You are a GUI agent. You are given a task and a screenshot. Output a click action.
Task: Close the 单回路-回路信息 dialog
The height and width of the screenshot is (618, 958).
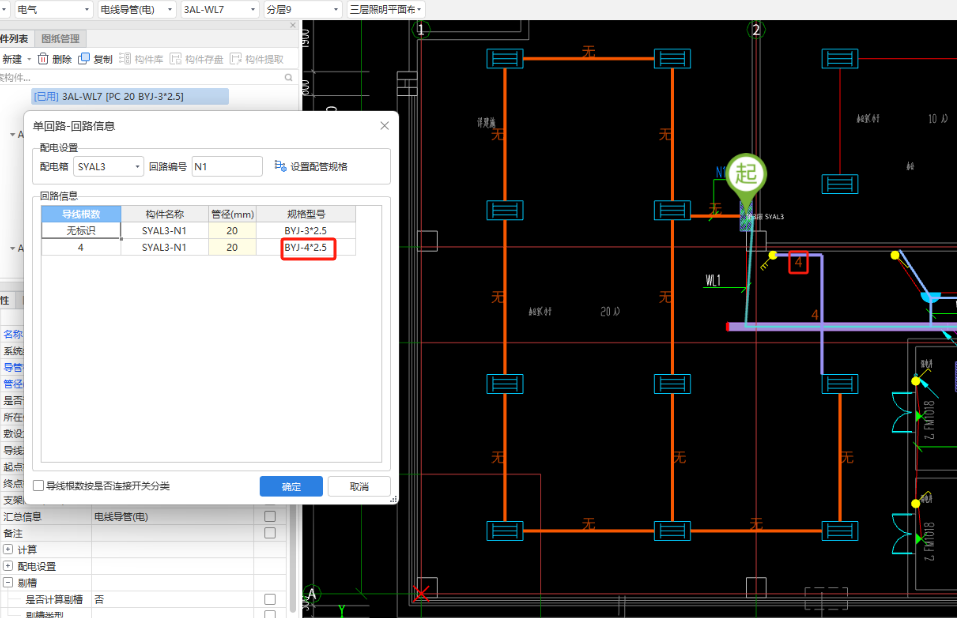coord(384,126)
